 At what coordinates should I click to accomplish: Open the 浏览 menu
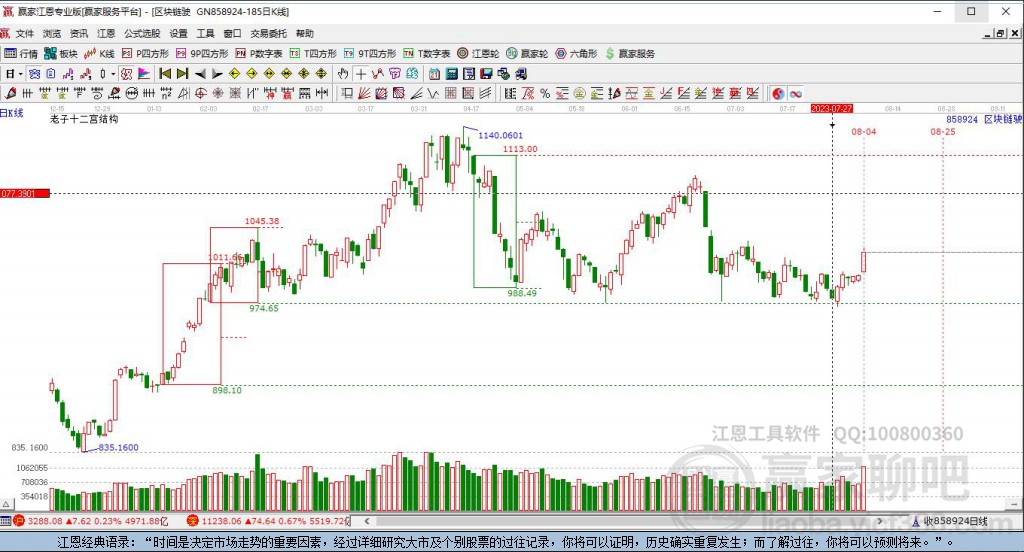pyautogui.click(x=52, y=33)
